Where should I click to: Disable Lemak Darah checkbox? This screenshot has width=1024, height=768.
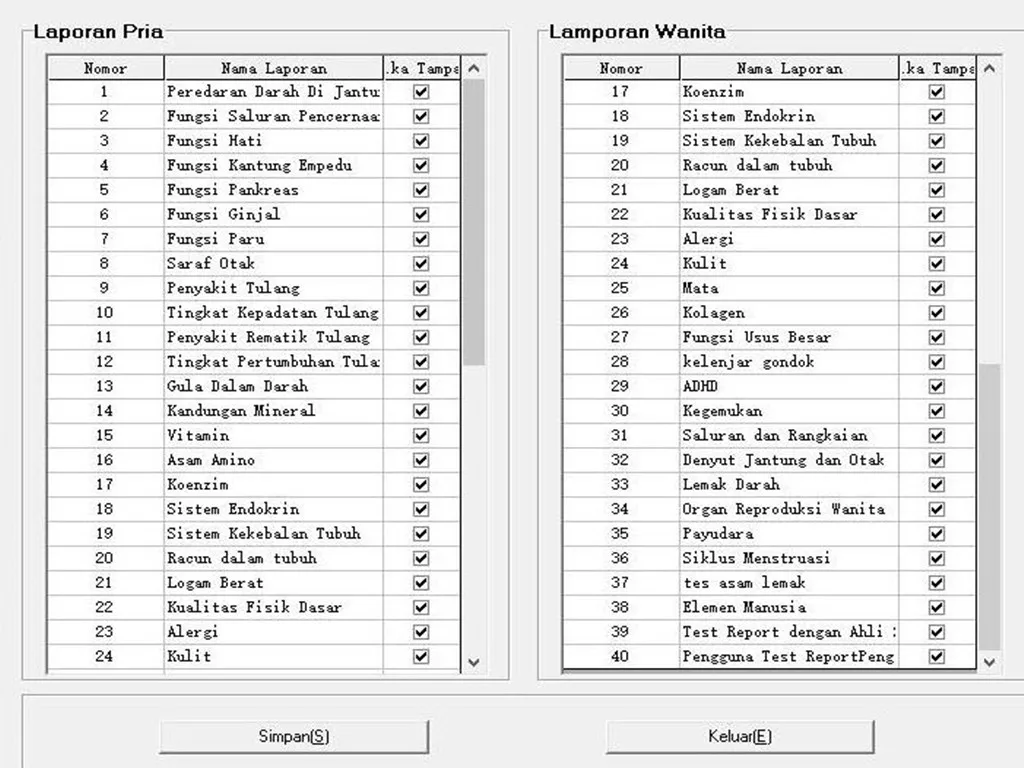coord(937,485)
